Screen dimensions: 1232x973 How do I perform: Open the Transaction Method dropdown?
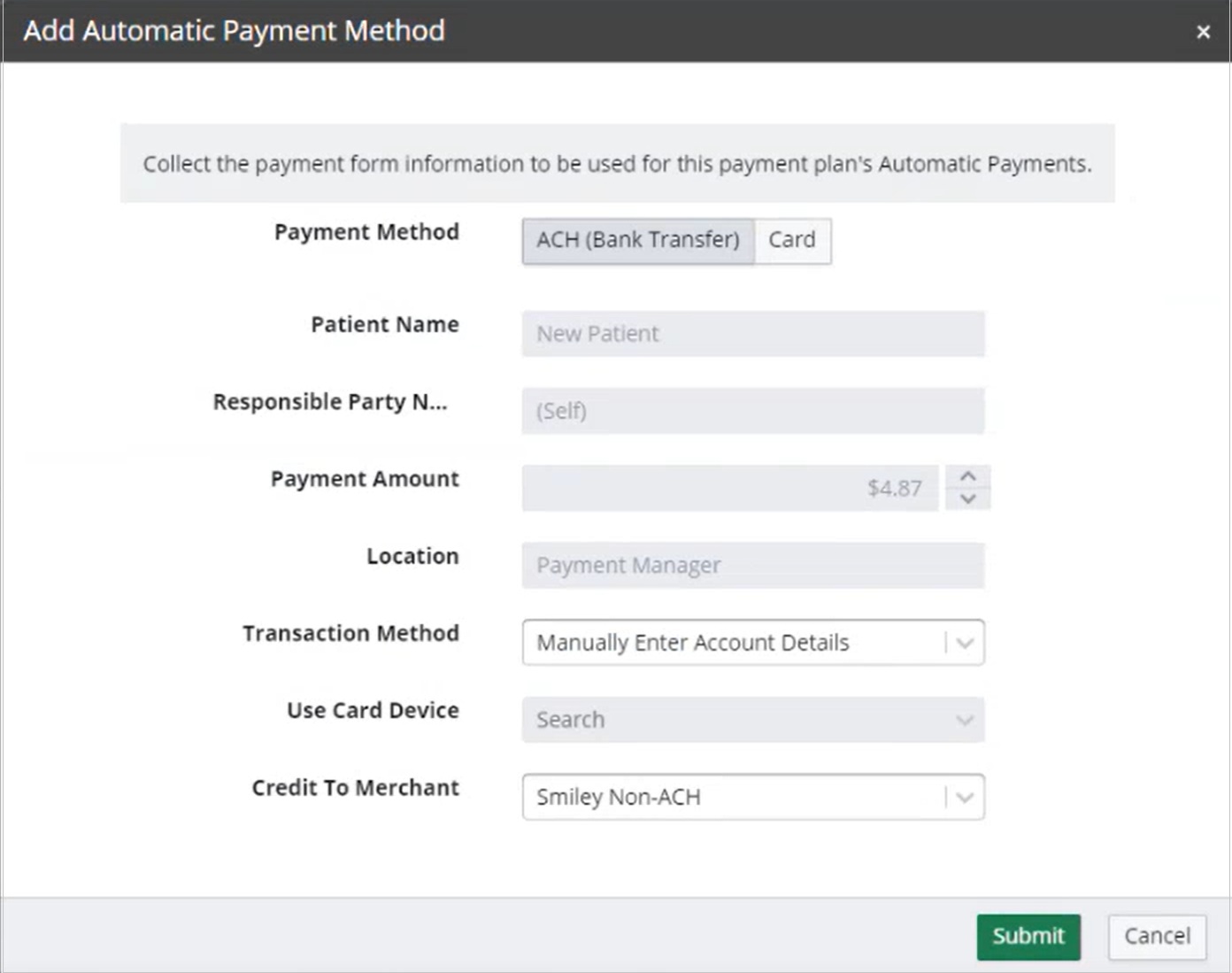tap(735, 643)
